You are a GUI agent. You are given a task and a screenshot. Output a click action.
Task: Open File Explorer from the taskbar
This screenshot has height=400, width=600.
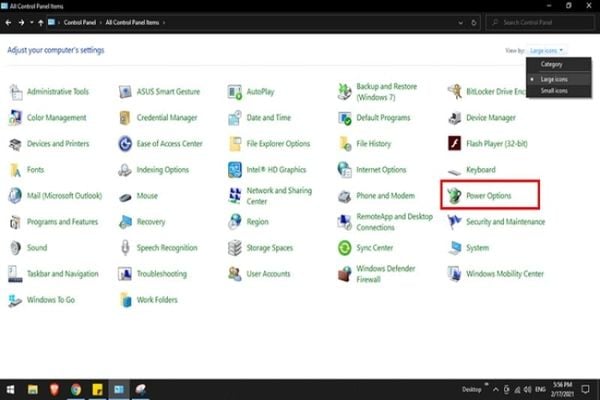click(33, 390)
